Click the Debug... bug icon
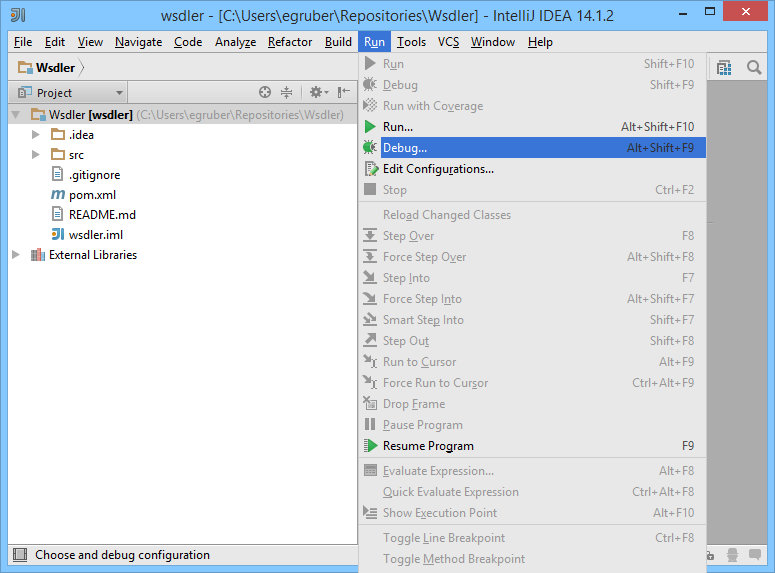 (x=370, y=147)
